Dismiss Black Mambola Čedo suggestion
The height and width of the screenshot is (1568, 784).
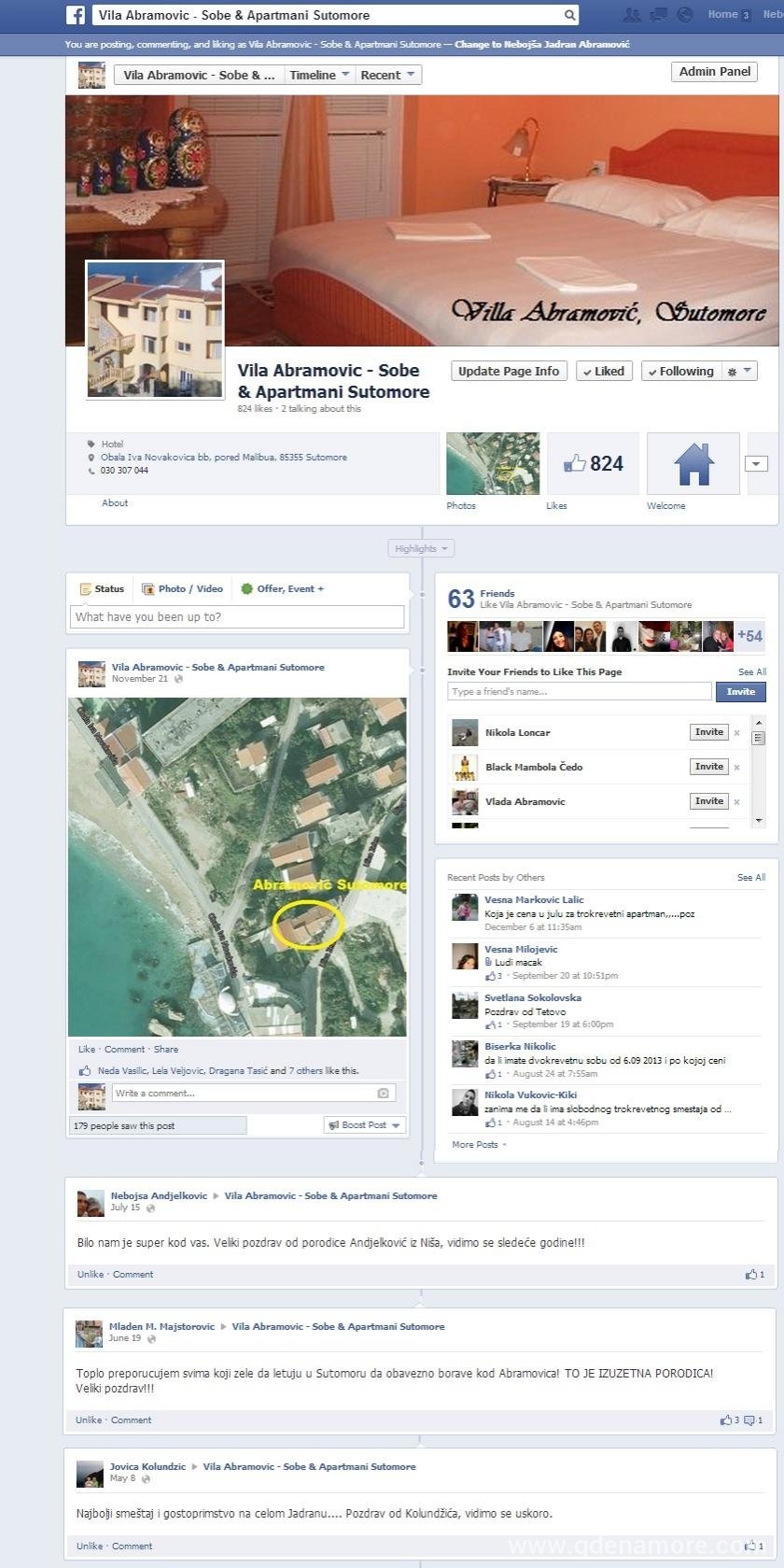tap(737, 768)
